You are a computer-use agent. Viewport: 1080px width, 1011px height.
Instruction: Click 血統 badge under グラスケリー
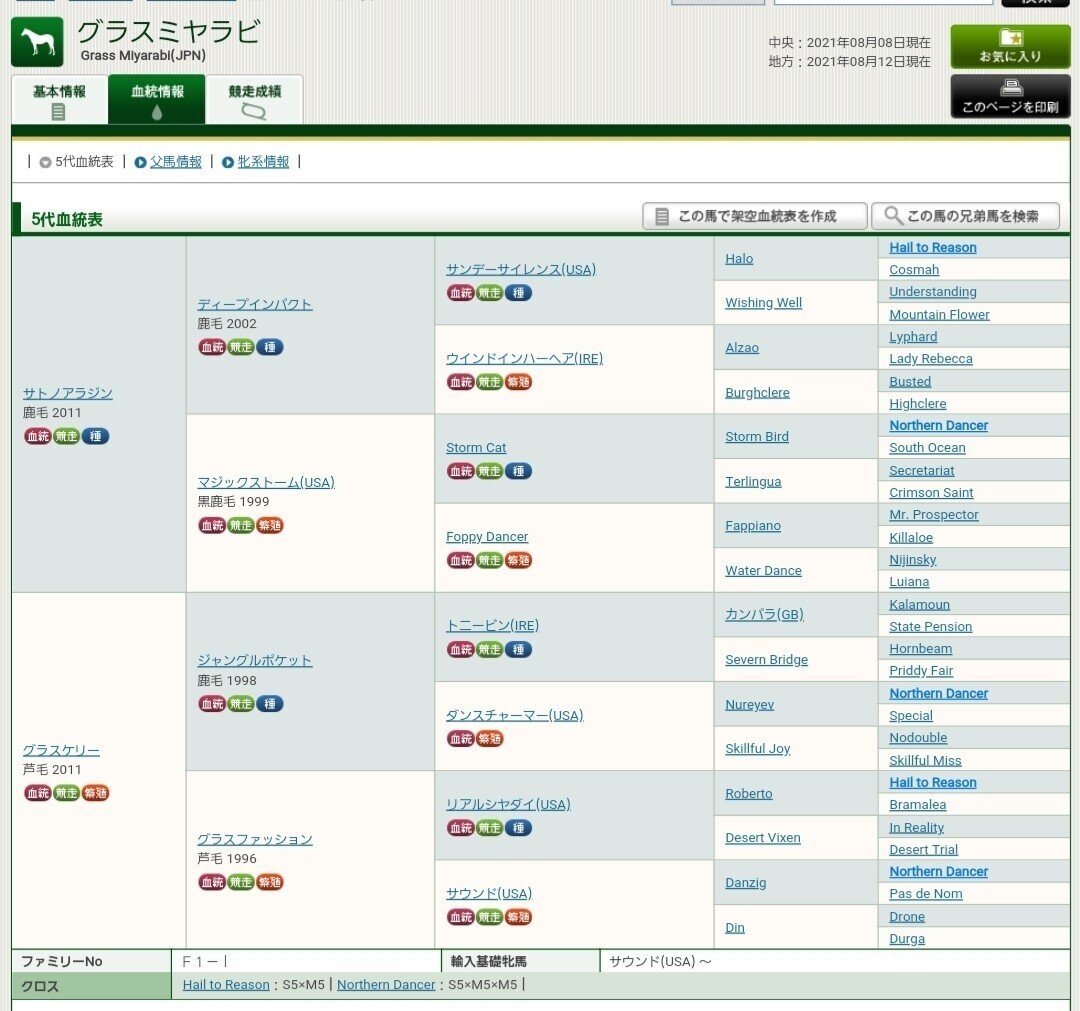[x=38, y=793]
